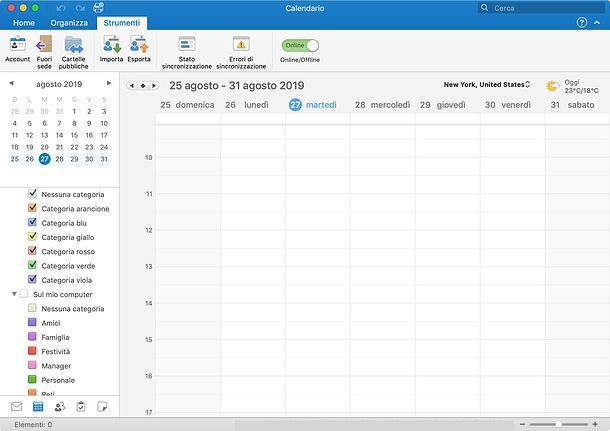Uncheck Categoria giallo
Image resolution: width=610 pixels, height=431 pixels.
coord(32,237)
